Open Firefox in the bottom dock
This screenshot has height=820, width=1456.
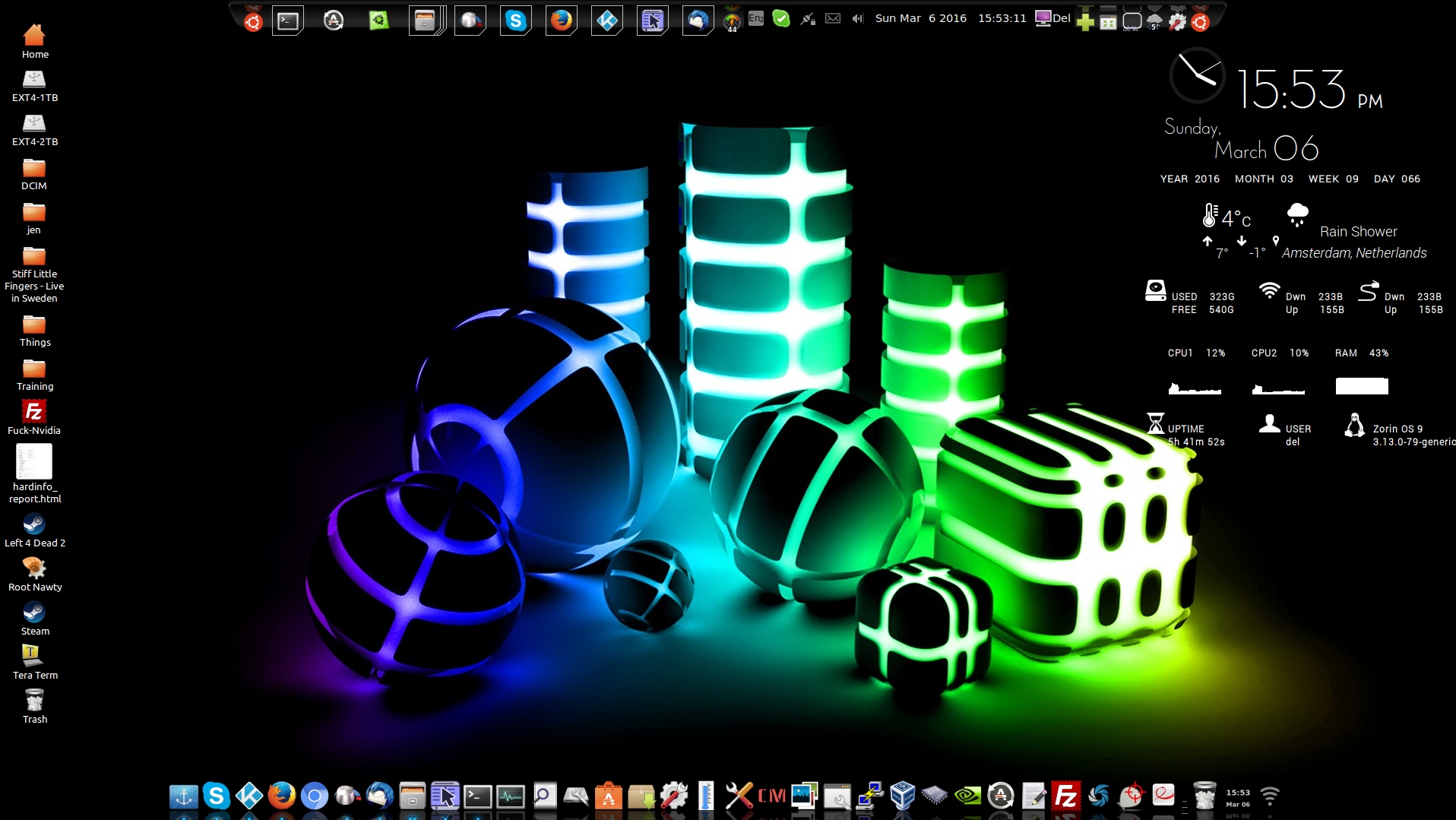tap(281, 796)
